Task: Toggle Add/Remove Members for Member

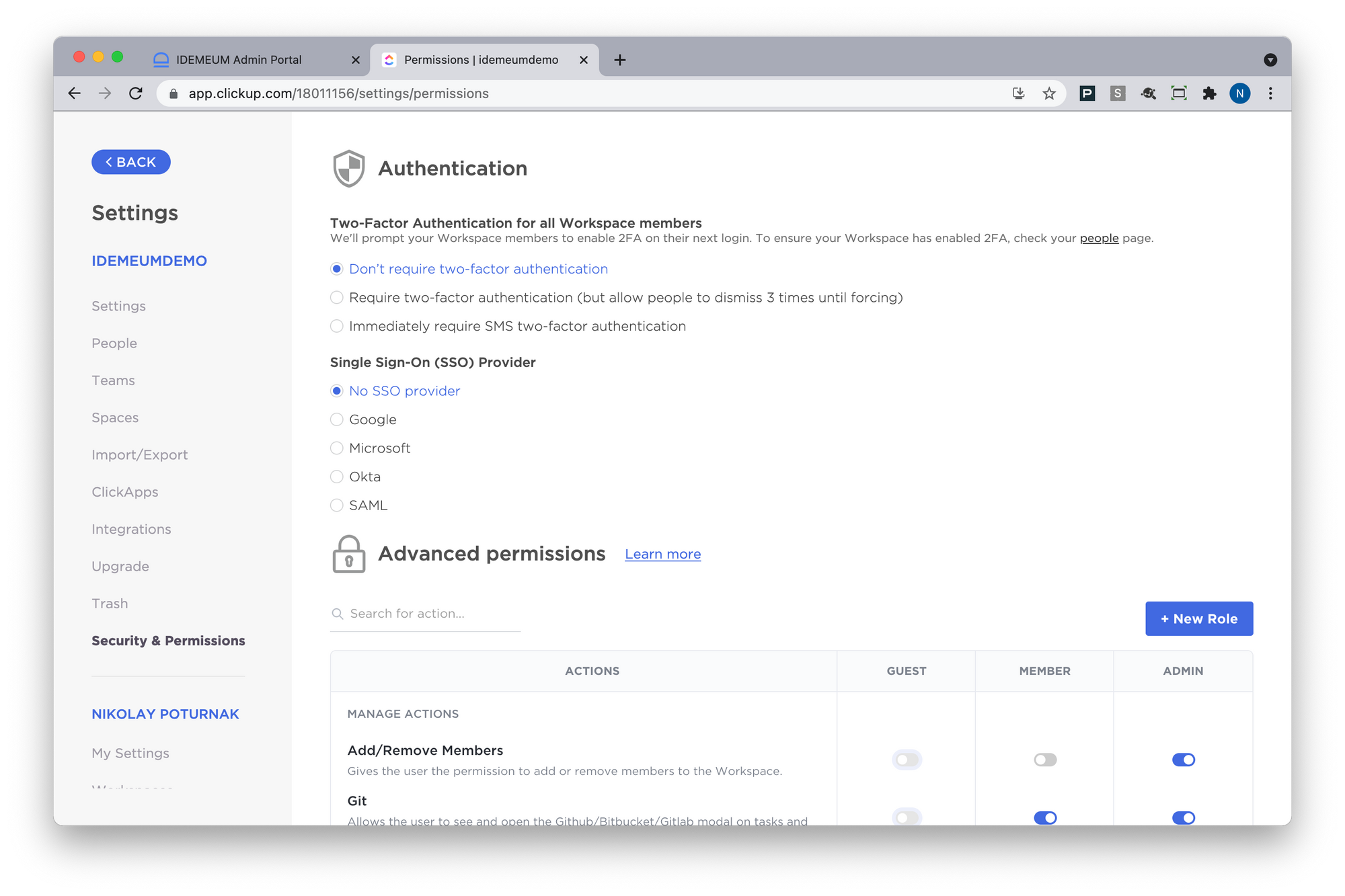Action: (x=1045, y=760)
